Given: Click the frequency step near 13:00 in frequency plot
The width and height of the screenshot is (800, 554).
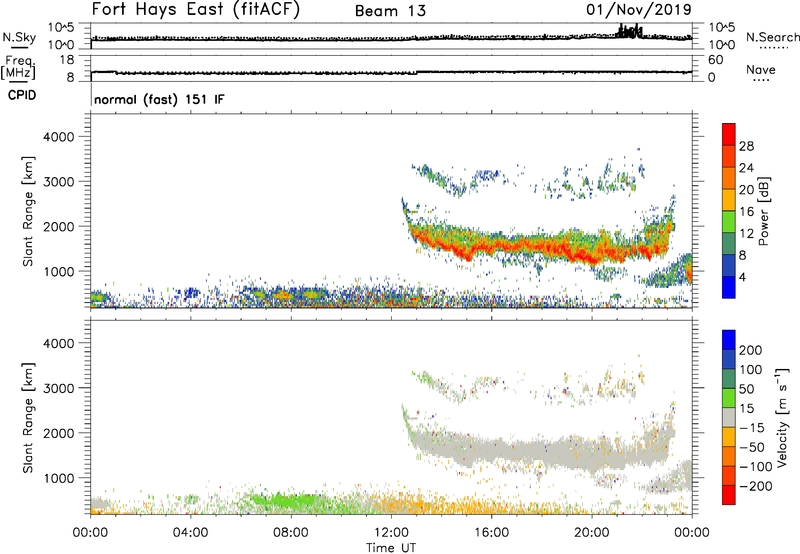Looking at the screenshot, I should point(417,73).
